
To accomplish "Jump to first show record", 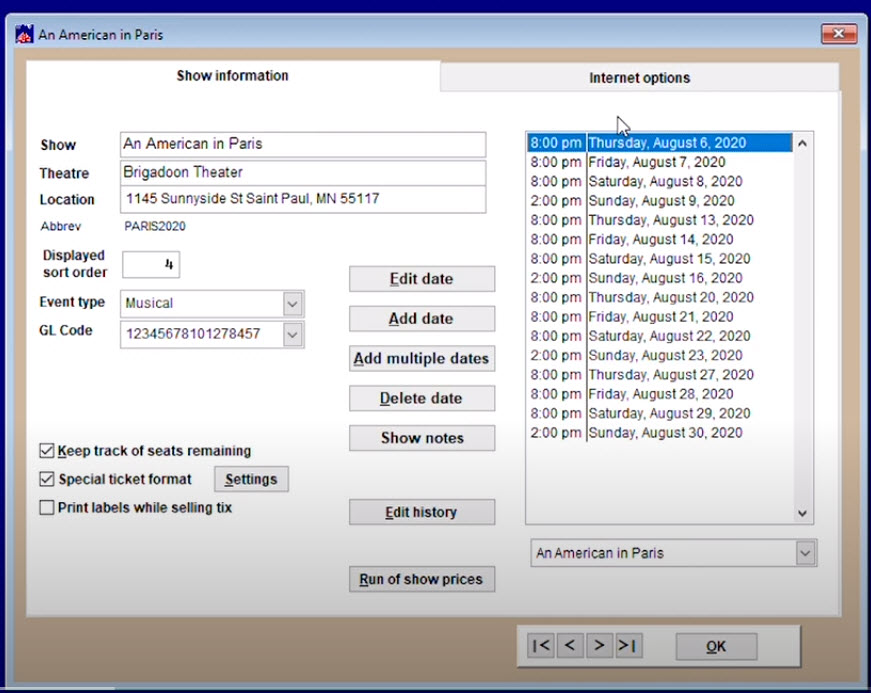I will pos(540,645).
